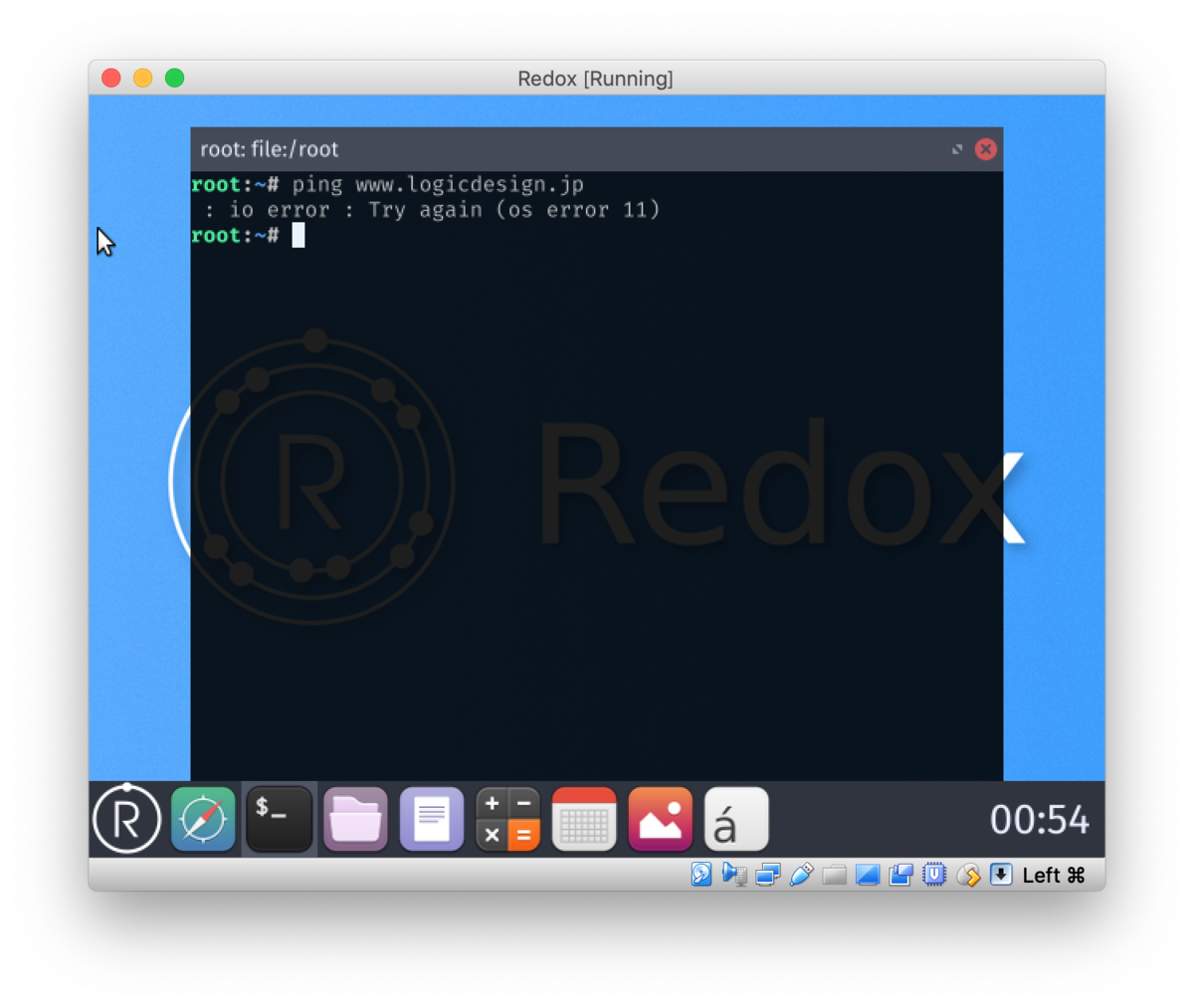Close the VirtualBox window with red button
Viewport: 1194px width, 1008px height.
[111, 78]
